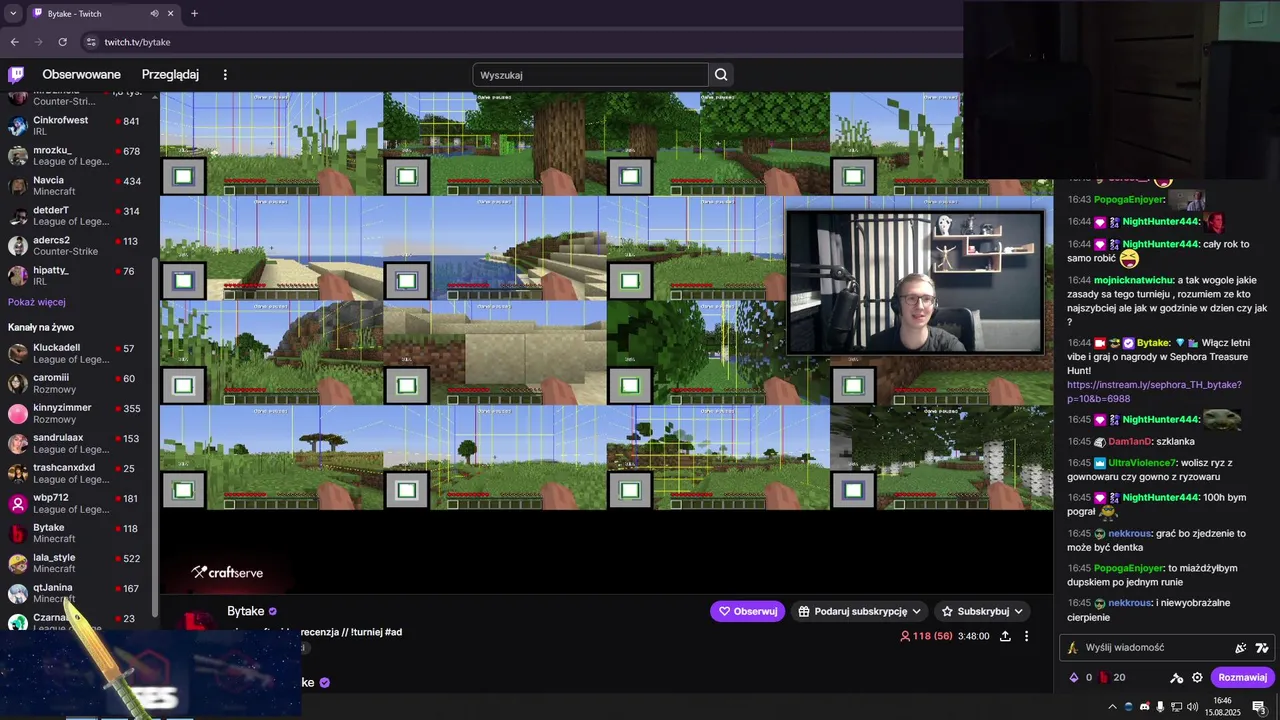Mute the Bytake tab audio icon
Viewport: 1280px width, 720px height.
154,14
